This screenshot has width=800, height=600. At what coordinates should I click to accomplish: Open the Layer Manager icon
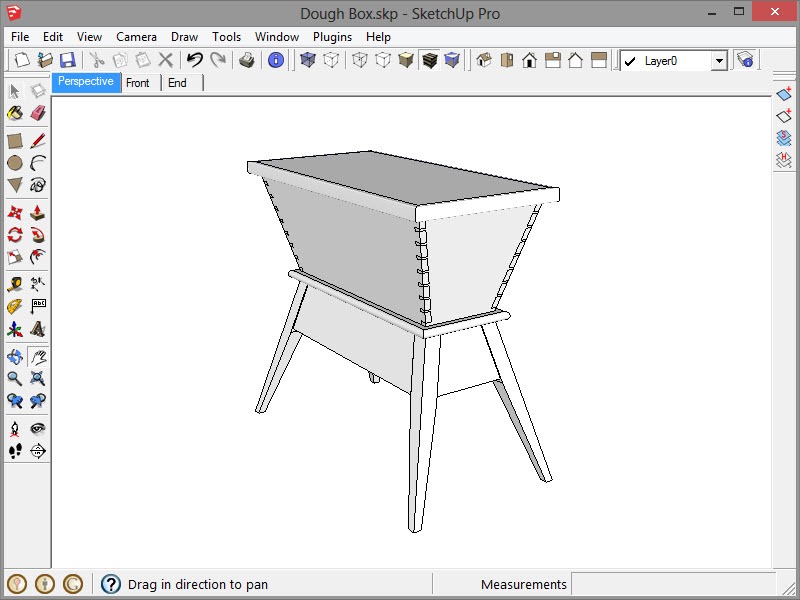(x=745, y=61)
